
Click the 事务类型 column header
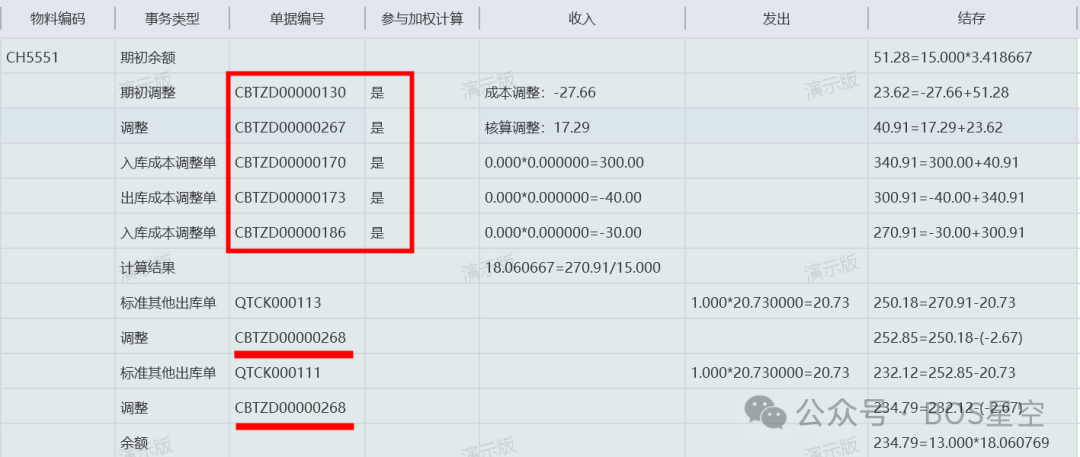tap(171, 19)
